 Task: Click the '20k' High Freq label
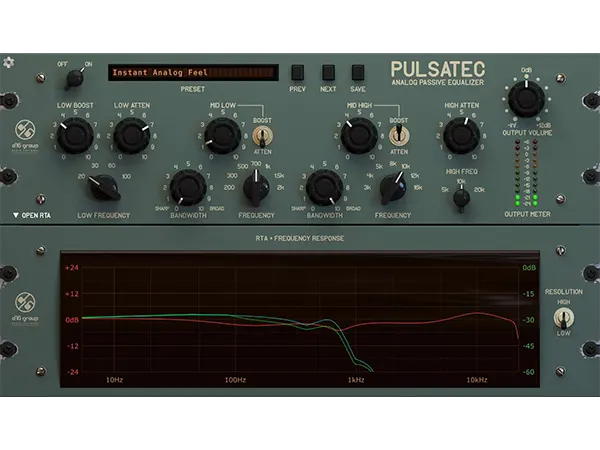coord(479,190)
